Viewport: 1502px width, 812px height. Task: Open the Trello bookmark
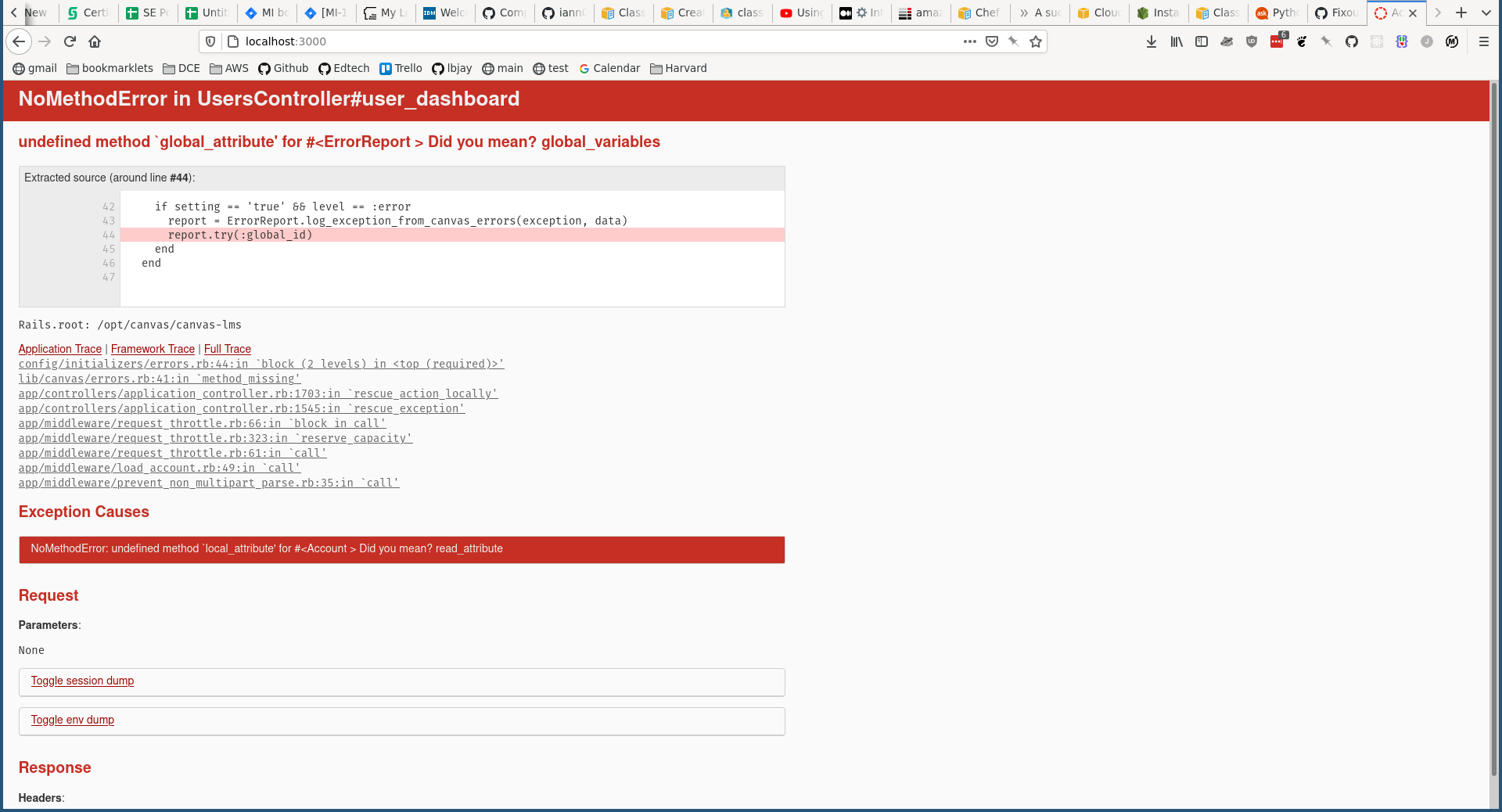[x=401, y=68]
